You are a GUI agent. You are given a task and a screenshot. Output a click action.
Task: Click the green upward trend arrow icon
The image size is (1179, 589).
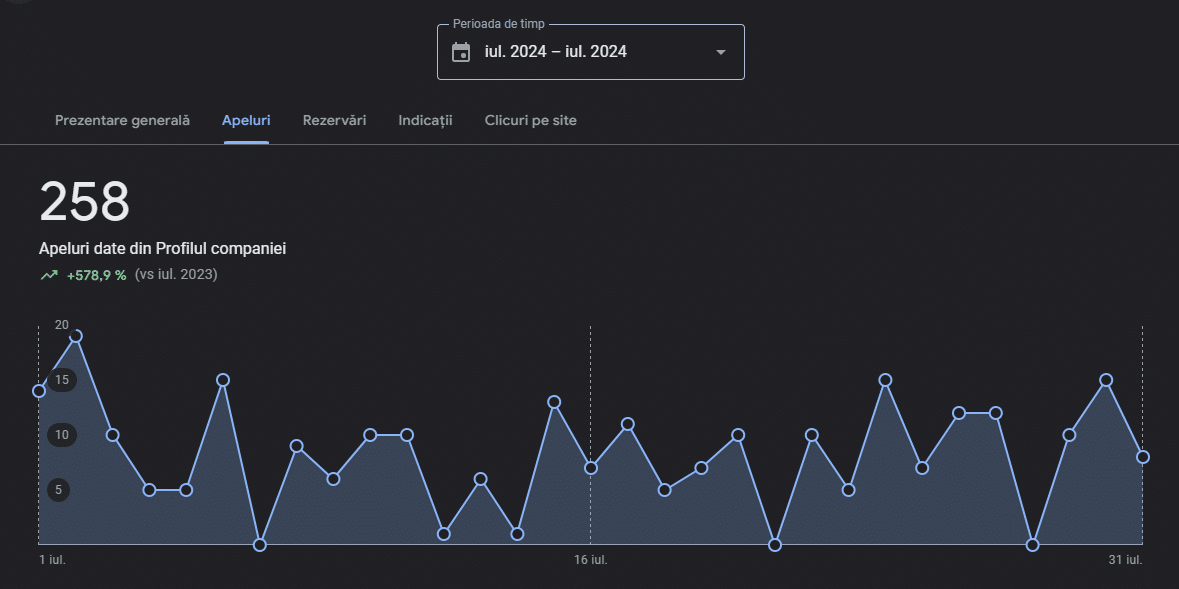[x=49, y=275]
